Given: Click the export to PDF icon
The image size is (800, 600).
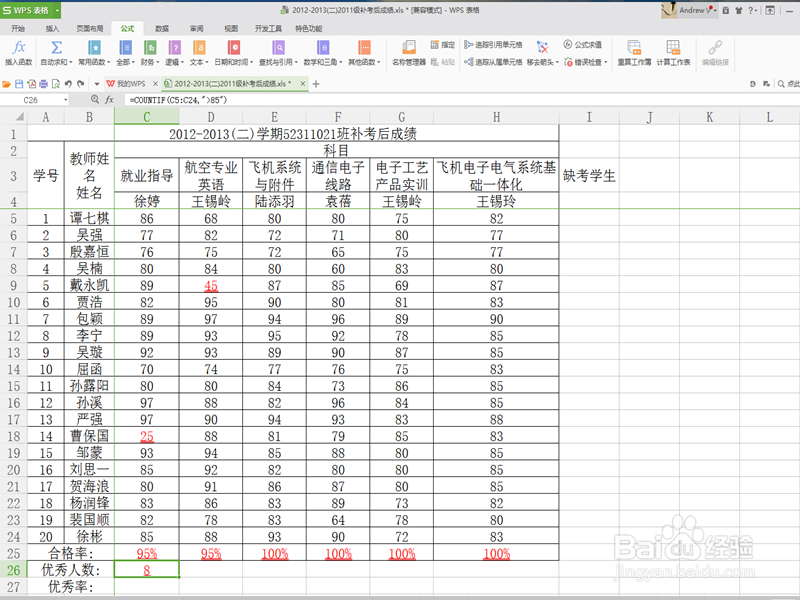Looking at the screenshot, I should point(31,84).
